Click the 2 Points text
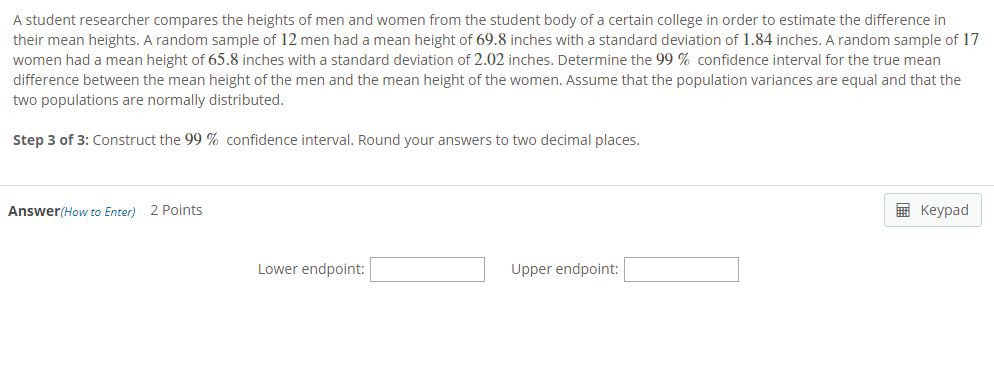The height and width of the screenshot is (377, 994). 176,210
